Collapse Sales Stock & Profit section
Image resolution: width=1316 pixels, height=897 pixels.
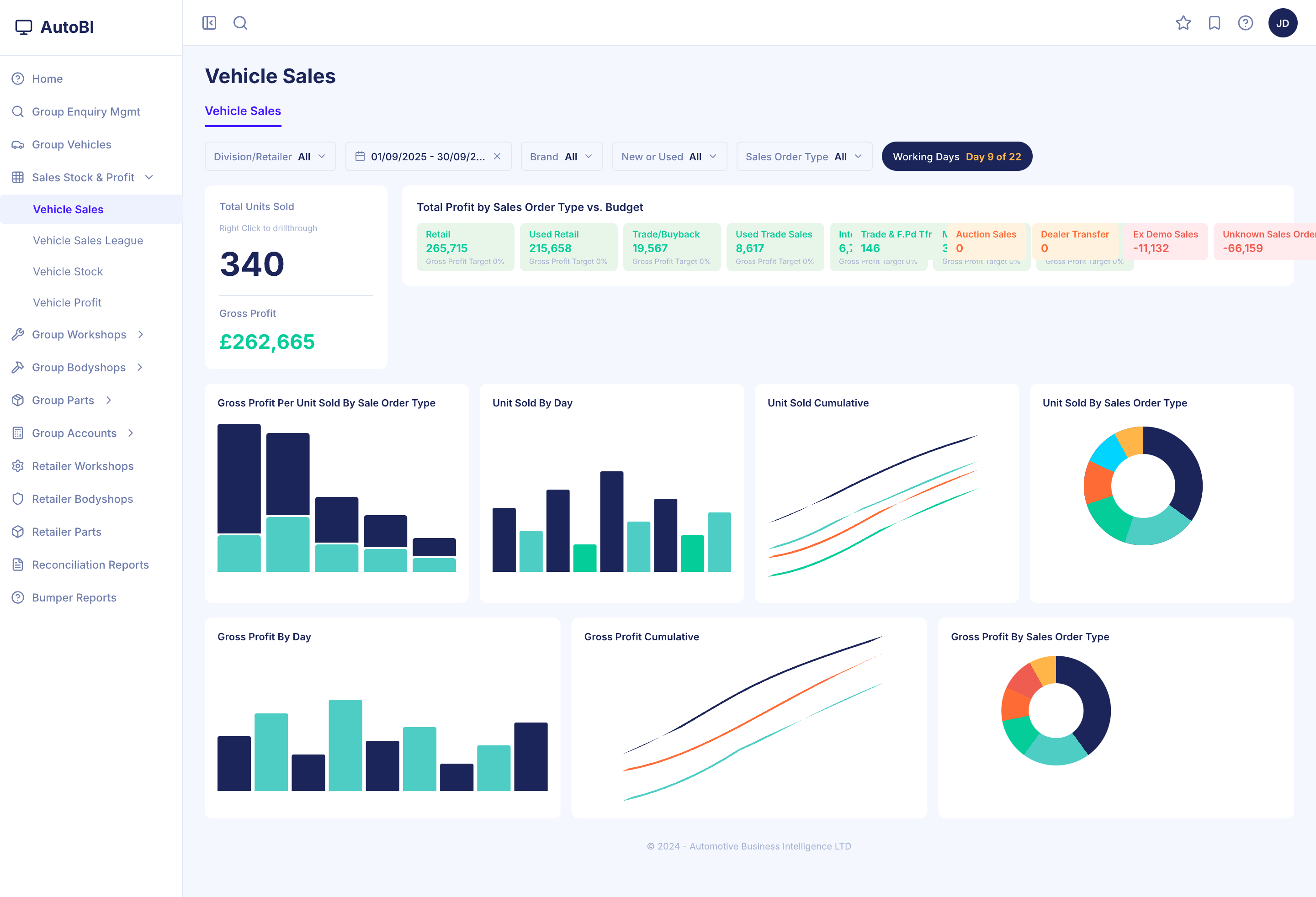point(83,177)
